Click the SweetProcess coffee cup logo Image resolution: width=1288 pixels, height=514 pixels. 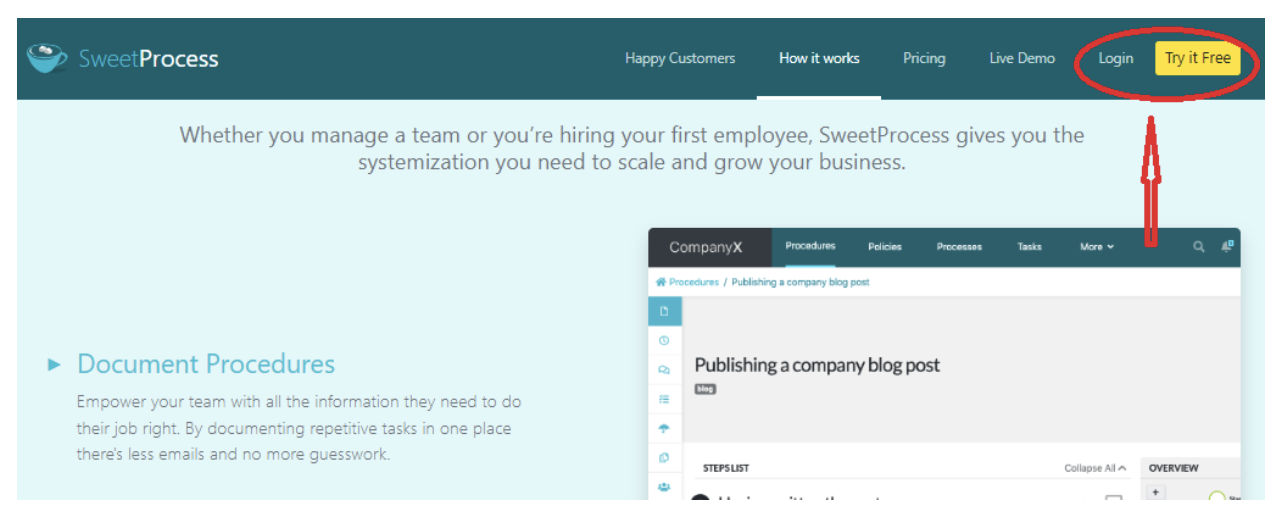click(46, 57)
